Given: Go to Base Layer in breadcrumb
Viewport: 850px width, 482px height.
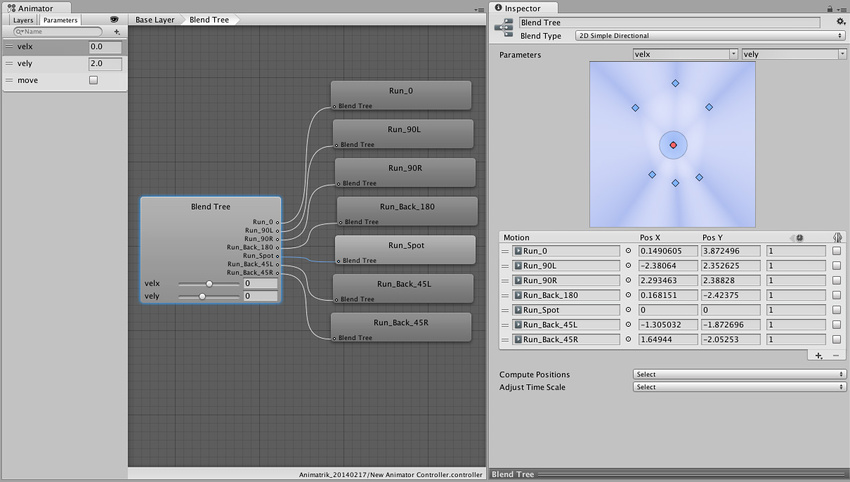Looking at the screenshot, I should [155, 20].
